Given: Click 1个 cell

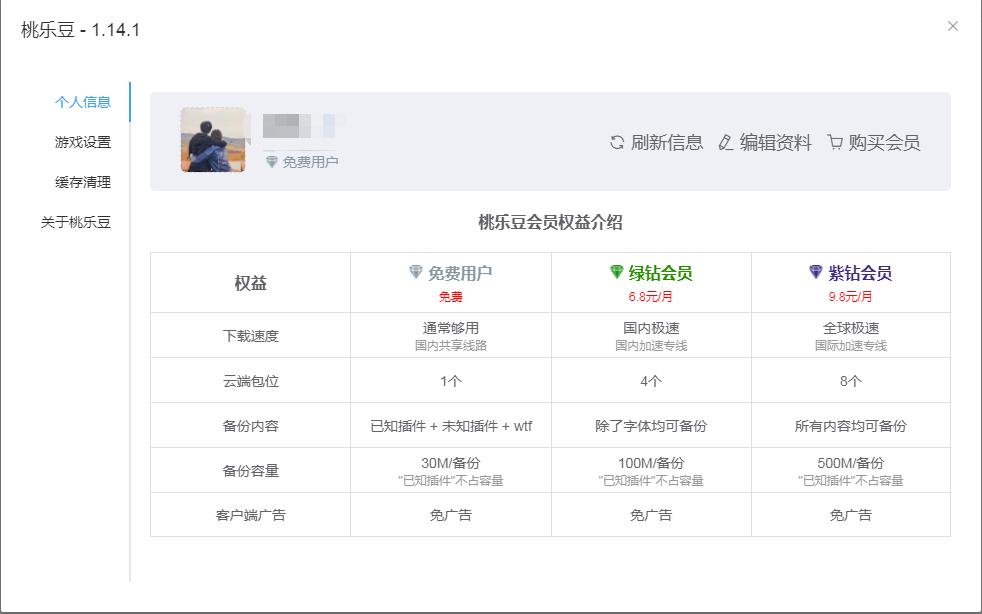Looking at the screenshot, I should tap(451, 381).
